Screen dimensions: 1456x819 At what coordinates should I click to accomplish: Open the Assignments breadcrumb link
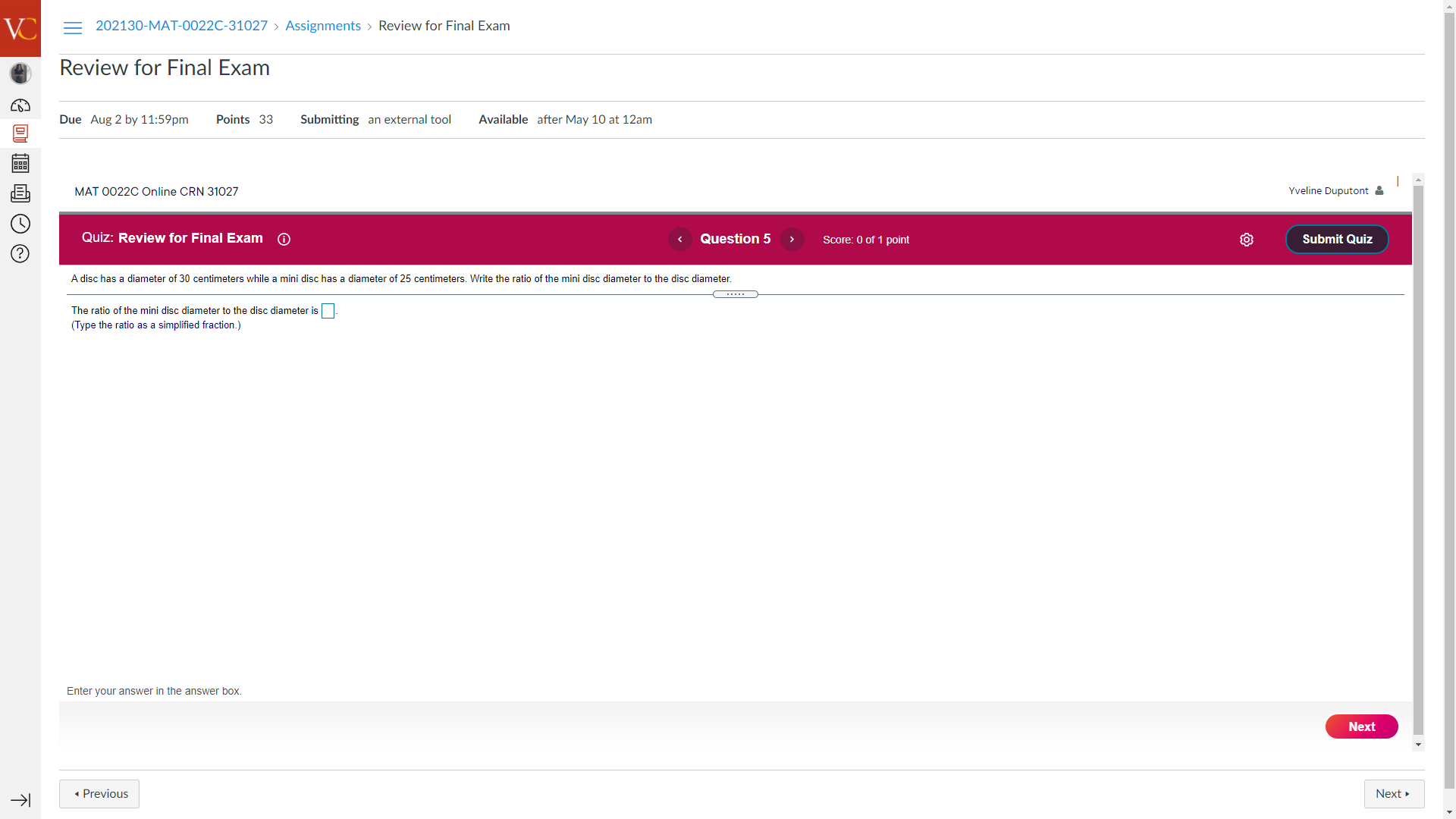[x=323, y=26]
